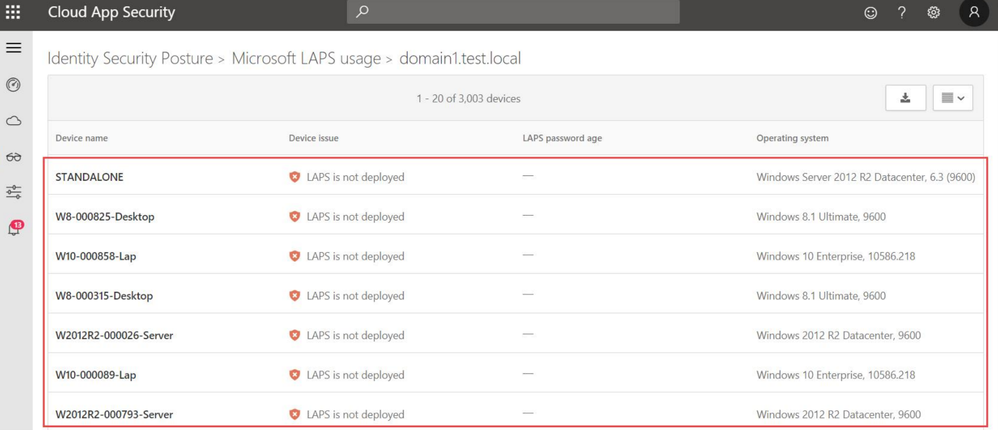998x430 pixels.
Task: Open the W10-000858-Lap device
Action: click(96, 256)
